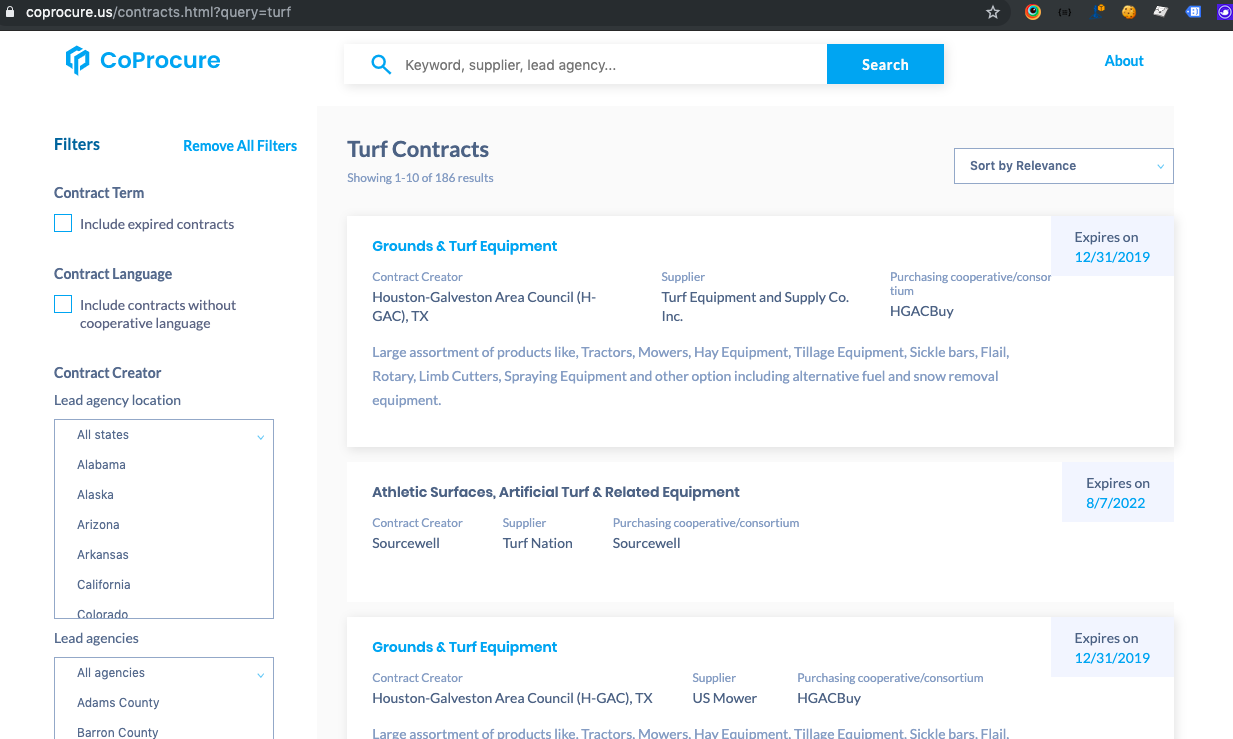Image resolution: width=1233 pixels, height=739 pixels.
Task: Click Sourcewell under Contract Creator
Action: coord(406,543)
